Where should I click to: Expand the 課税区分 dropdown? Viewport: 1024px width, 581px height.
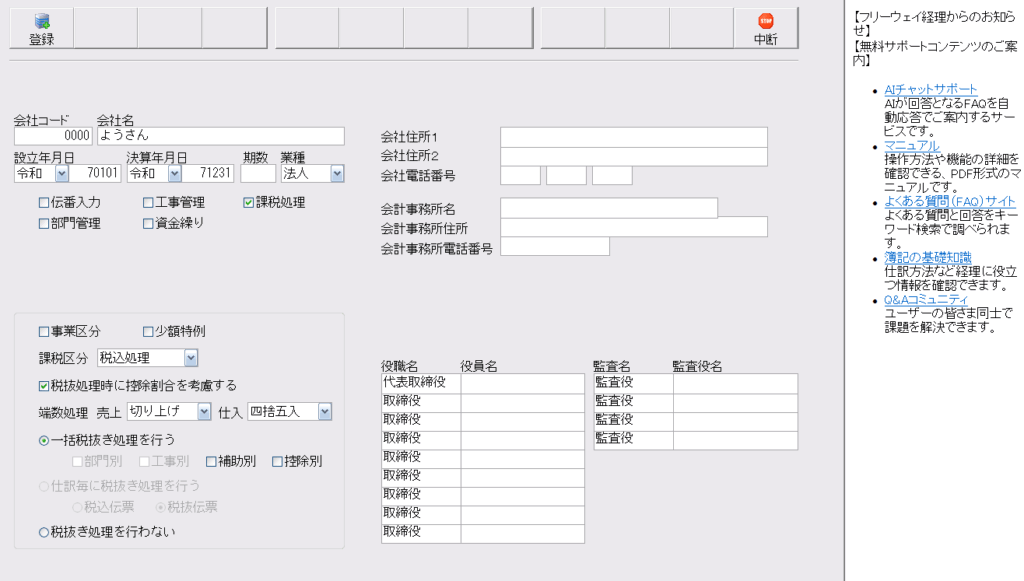191,358
